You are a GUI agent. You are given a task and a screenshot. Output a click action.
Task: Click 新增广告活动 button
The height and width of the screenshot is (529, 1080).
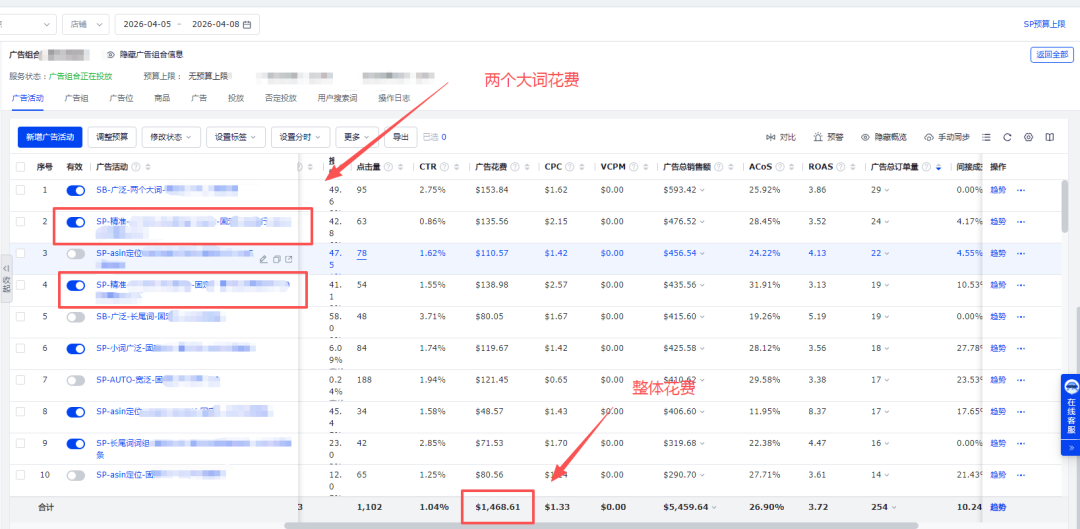coord(50,137)
